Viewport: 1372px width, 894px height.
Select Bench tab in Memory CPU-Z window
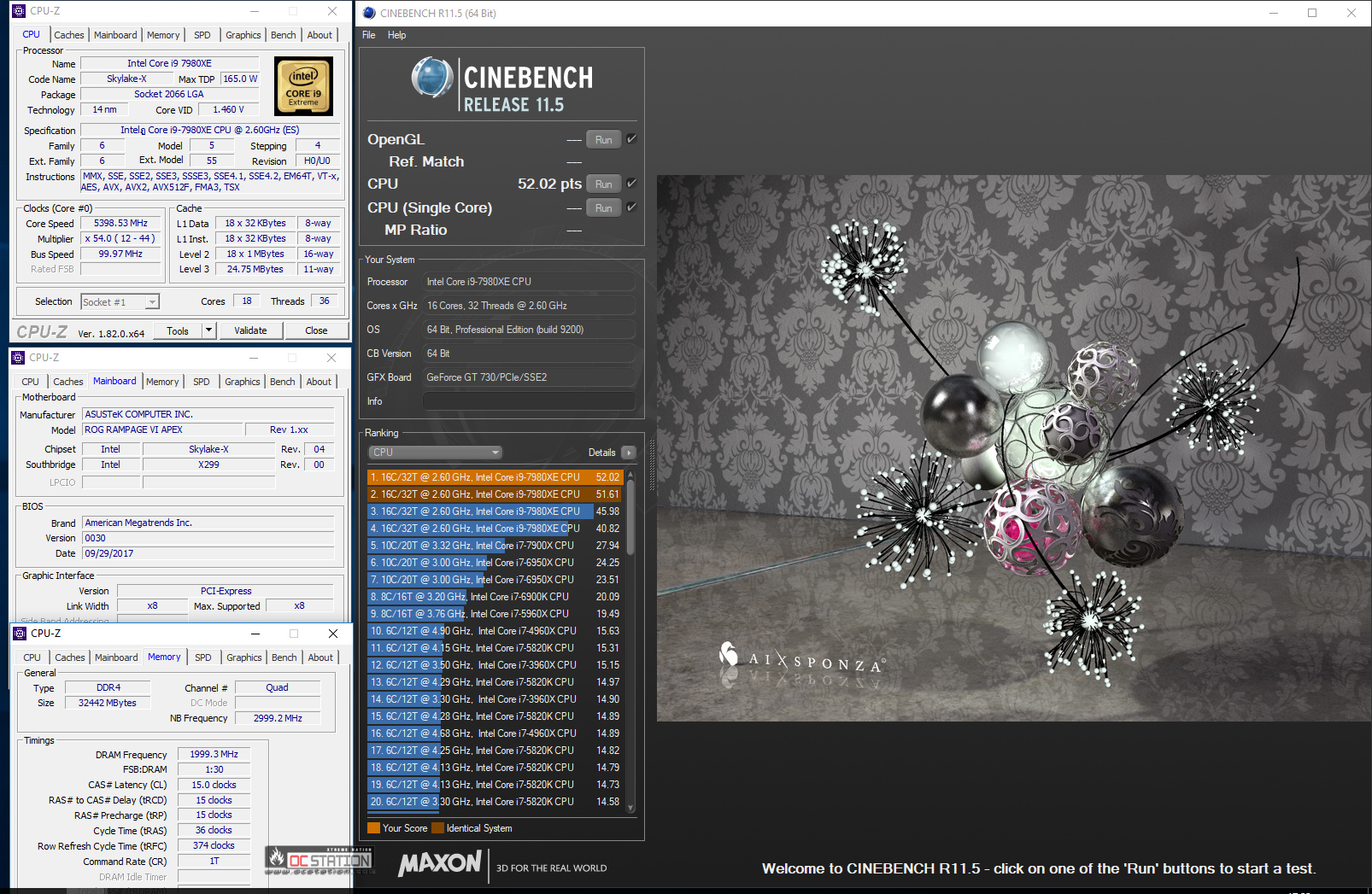(x=284, y=657)
